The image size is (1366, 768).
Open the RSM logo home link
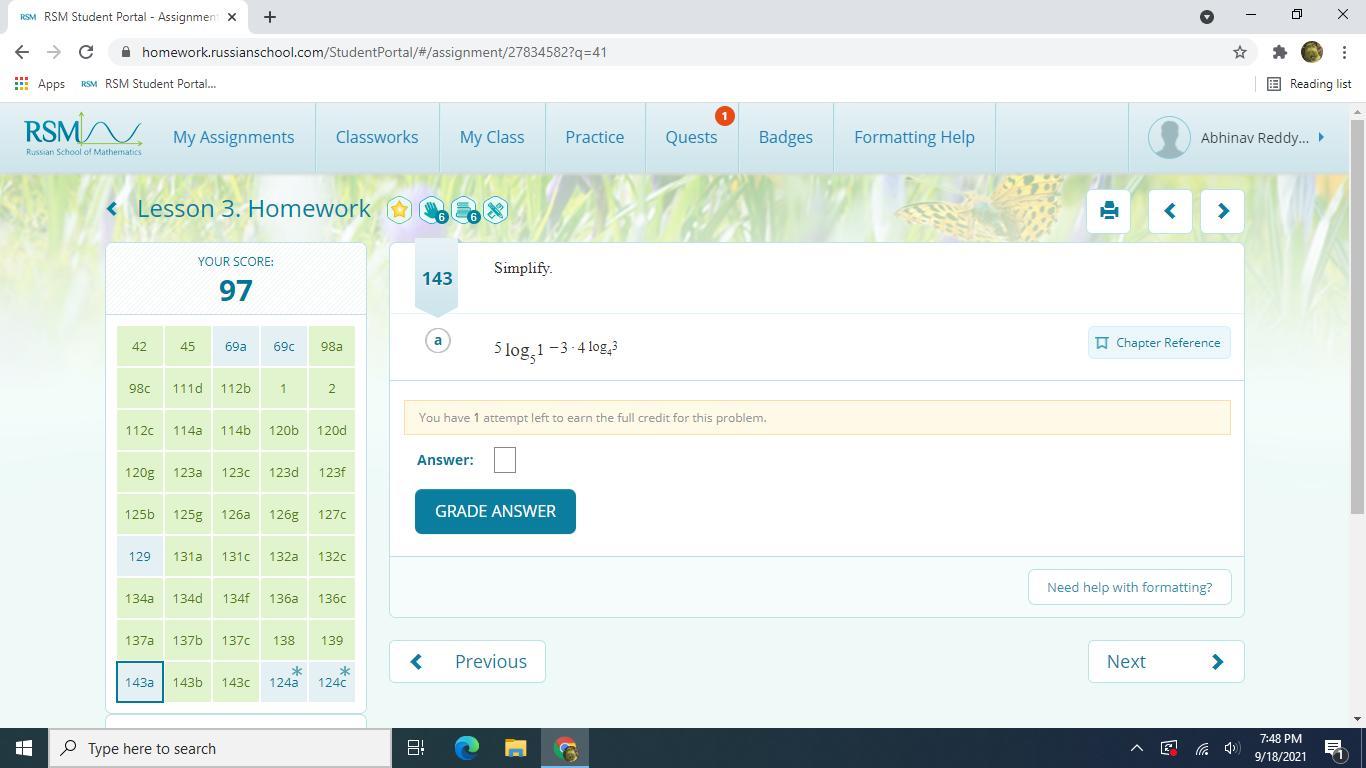[x=83, y=137]
